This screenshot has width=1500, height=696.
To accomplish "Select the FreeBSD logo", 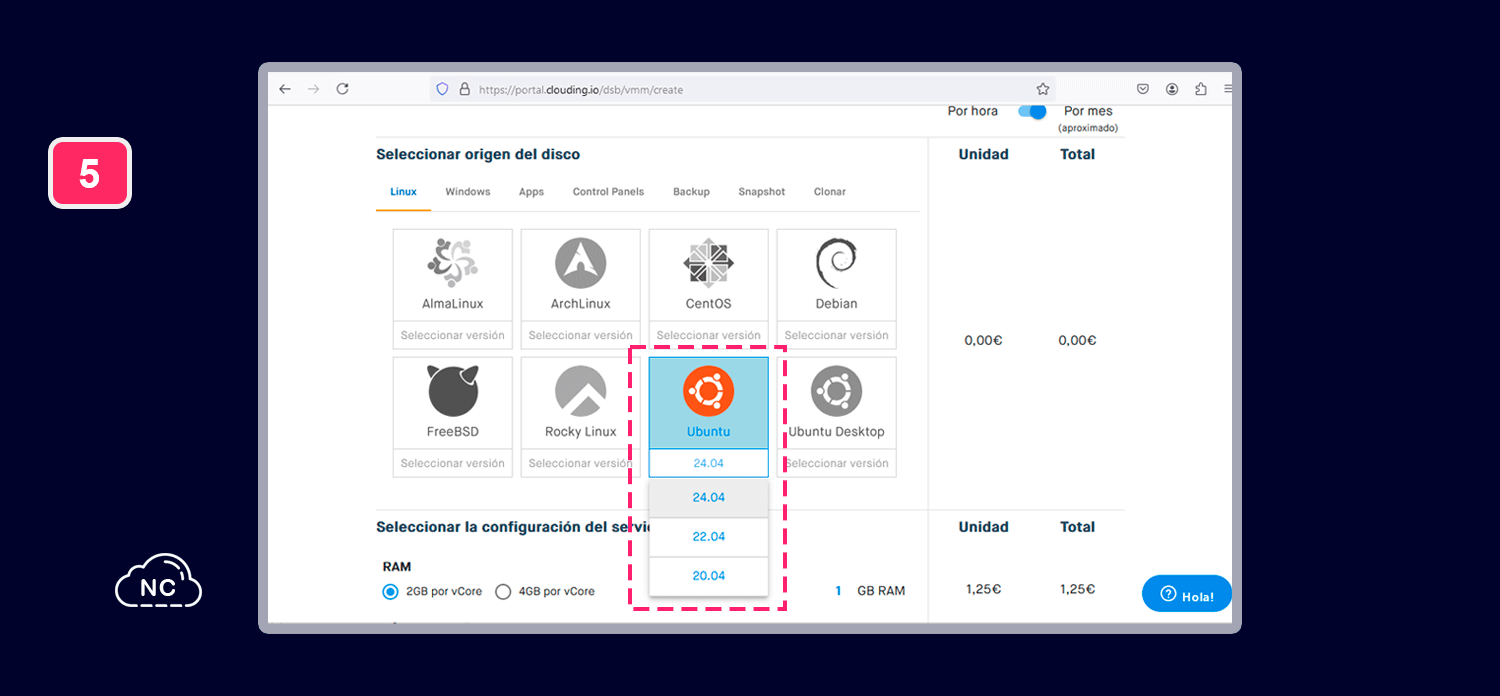I will tap(452, 390).
